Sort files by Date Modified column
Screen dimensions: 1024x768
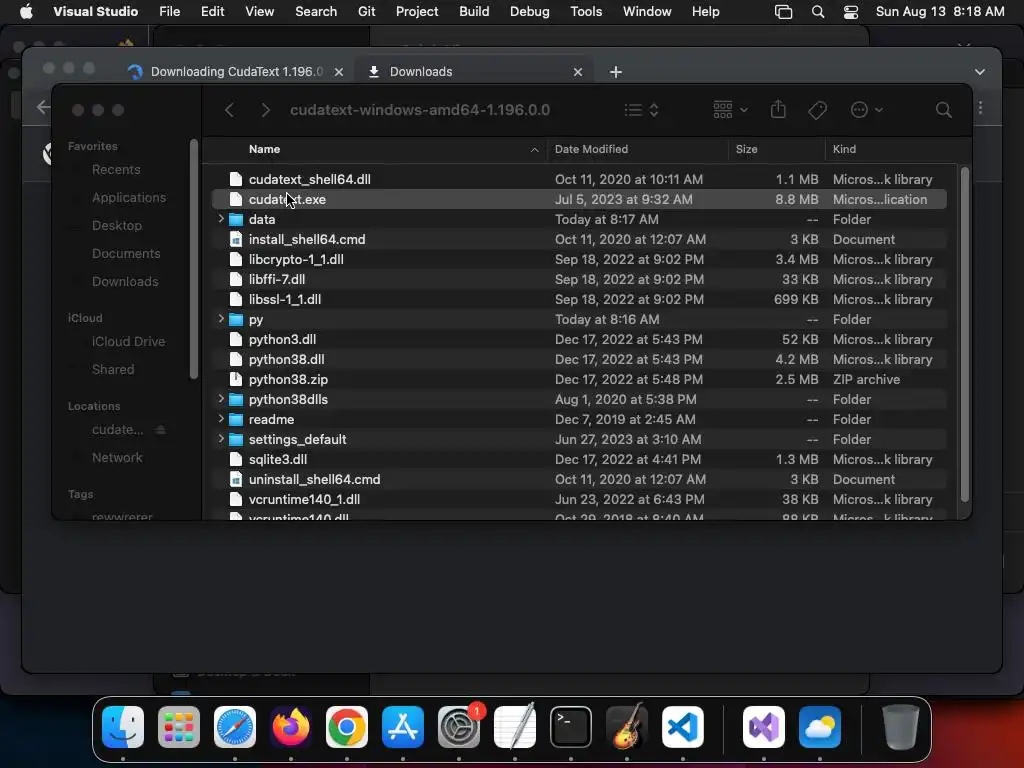click(637, 150)
